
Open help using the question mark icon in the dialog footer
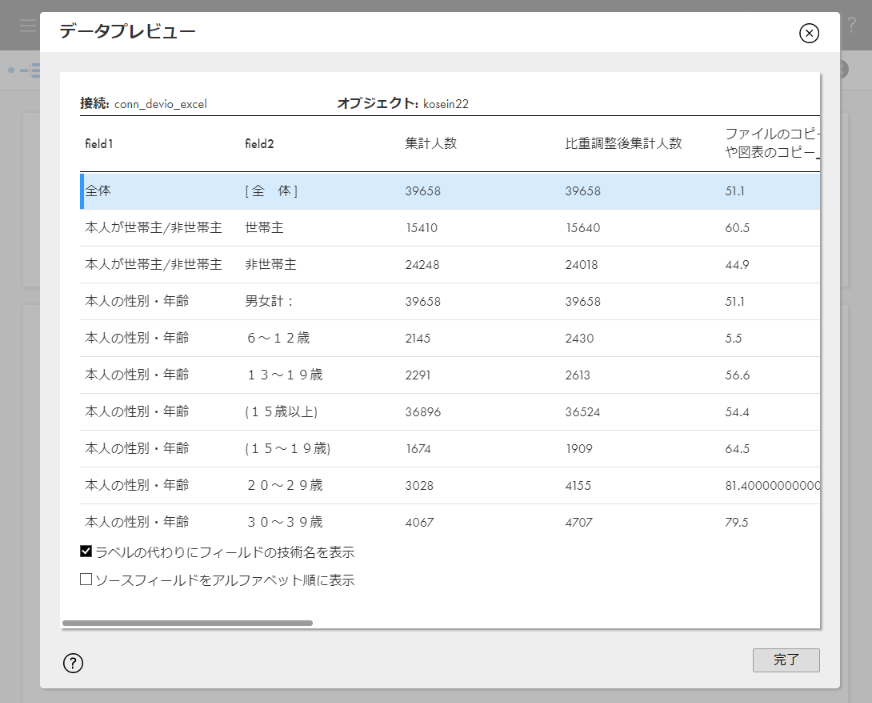point(73,662)
